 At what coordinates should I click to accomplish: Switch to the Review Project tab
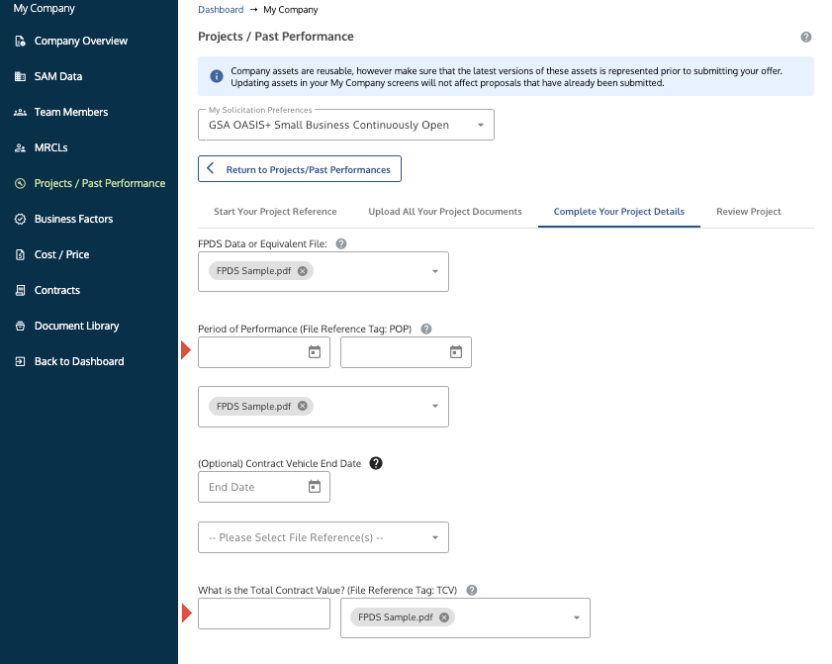pos(748,212)
